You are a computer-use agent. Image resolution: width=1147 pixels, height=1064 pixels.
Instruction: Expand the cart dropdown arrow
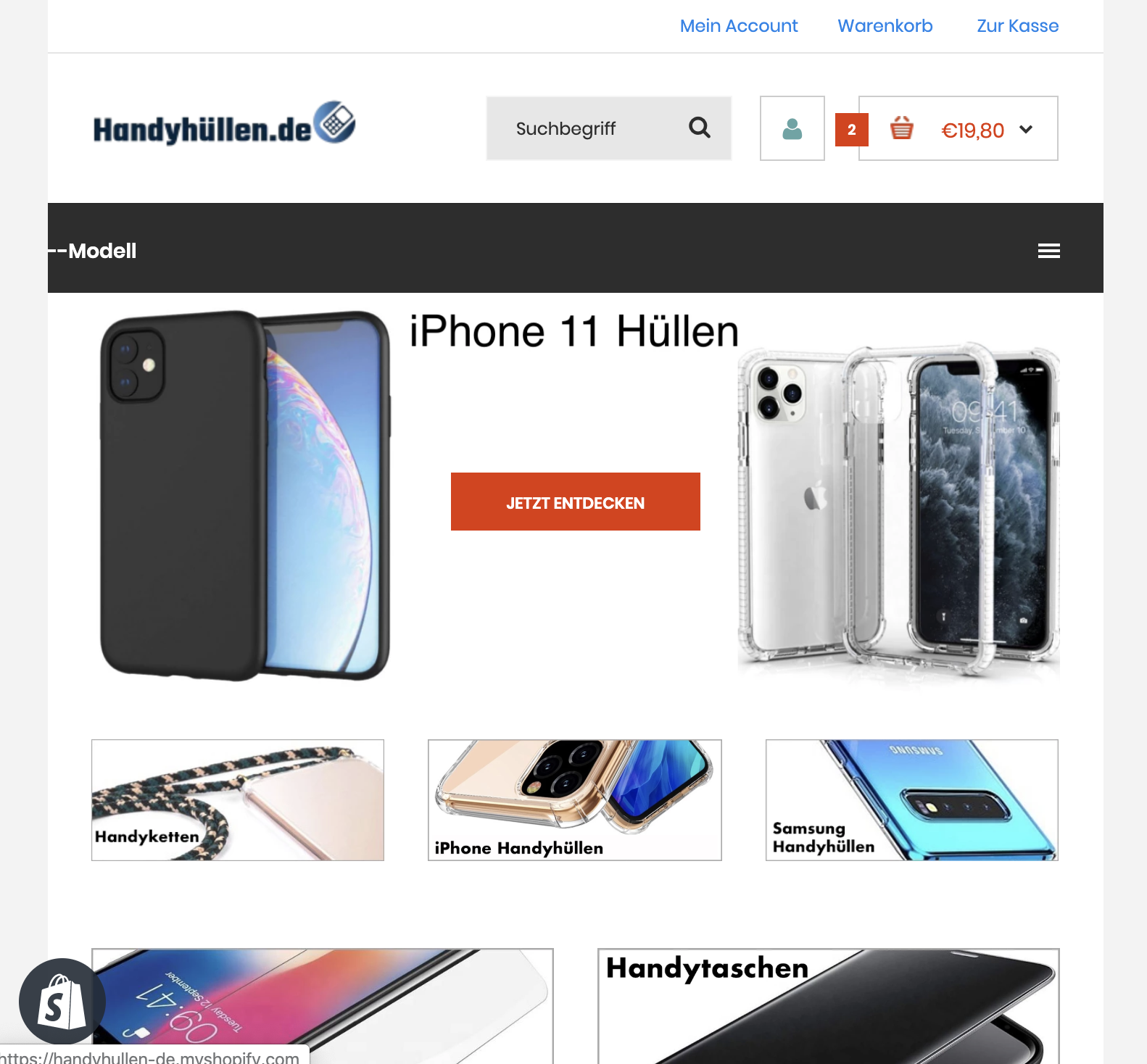[1025, 130]
